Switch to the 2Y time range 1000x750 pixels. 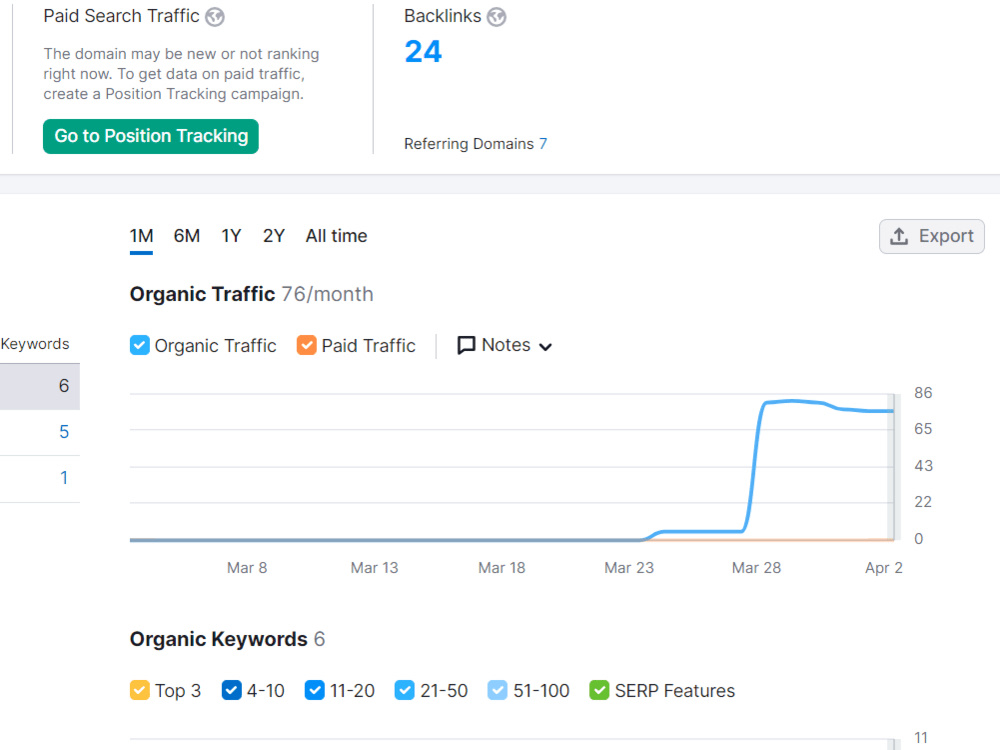pyautogui.click(x=274, y=237)
